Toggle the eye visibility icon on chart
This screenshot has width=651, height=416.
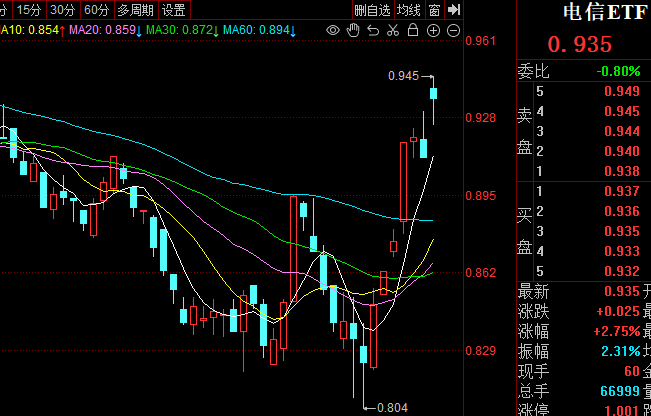tap(333, 31)
